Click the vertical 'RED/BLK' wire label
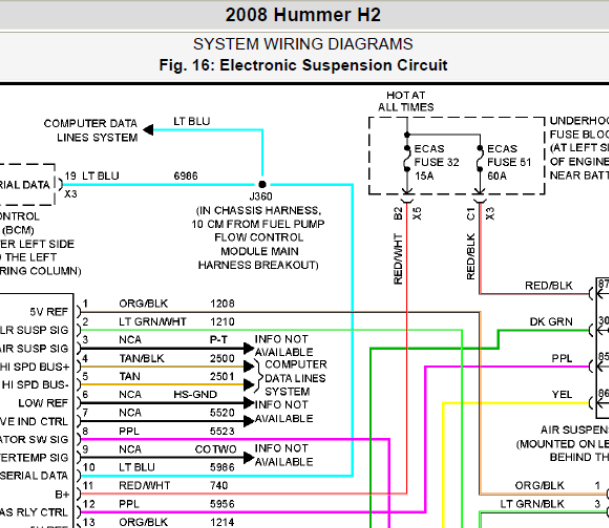This screenshot has width=609, height=528. [x=471, y=256]
